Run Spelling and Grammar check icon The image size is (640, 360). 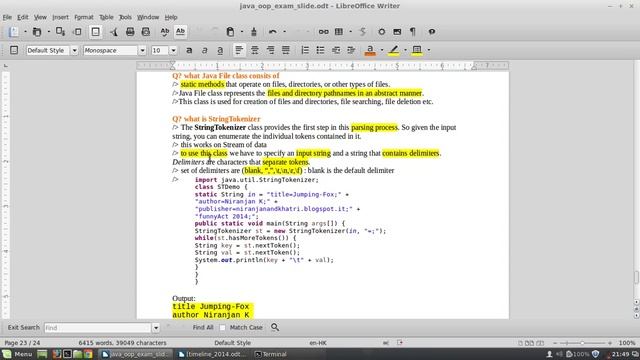point(164,32)
